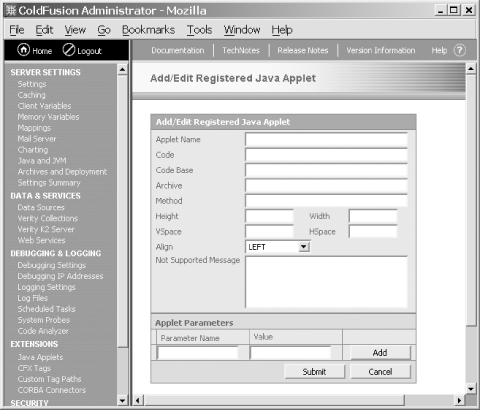Open Log Files page
The width and height of the screenshot is (481, 410).
pos(32,298)
